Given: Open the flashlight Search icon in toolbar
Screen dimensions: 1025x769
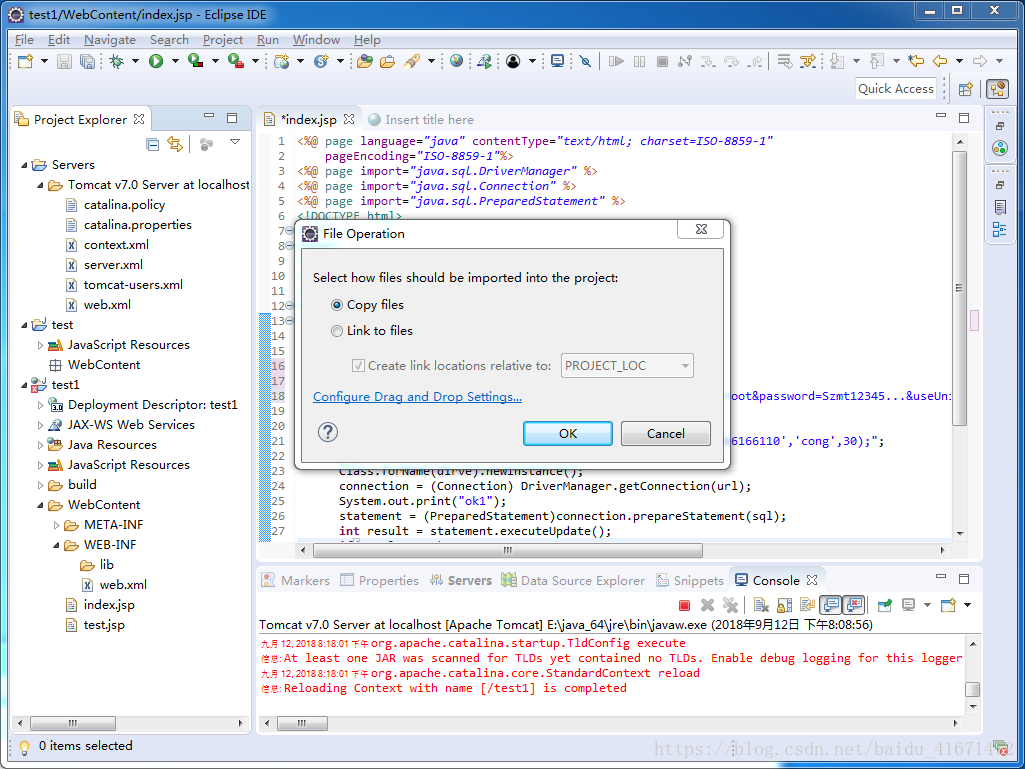Looking at the screenshot, I should coord(411,61).
